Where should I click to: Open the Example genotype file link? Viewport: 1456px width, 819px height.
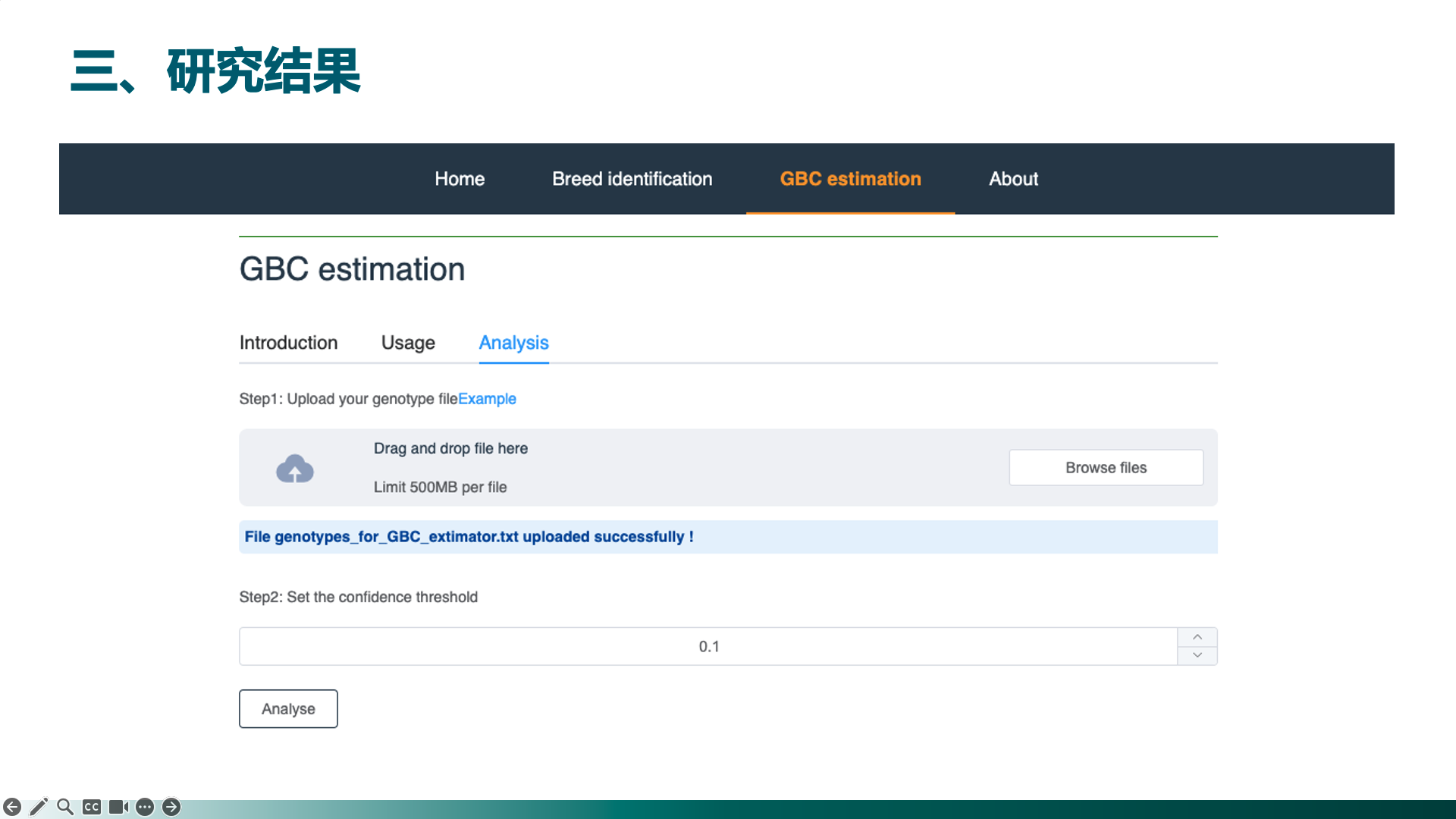(487, 399)
